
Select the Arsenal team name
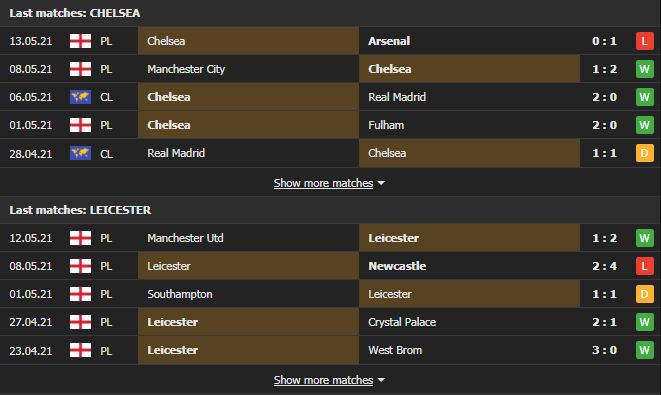pyautogui.click(x=389, y=41)
